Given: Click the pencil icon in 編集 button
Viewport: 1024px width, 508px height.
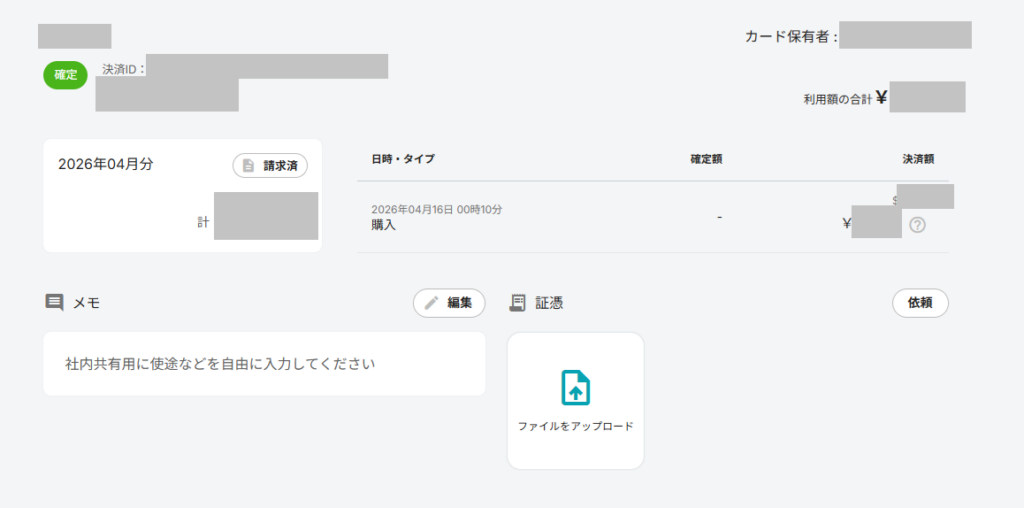Looking at the screenshot, I should click(x=431, y=303).
